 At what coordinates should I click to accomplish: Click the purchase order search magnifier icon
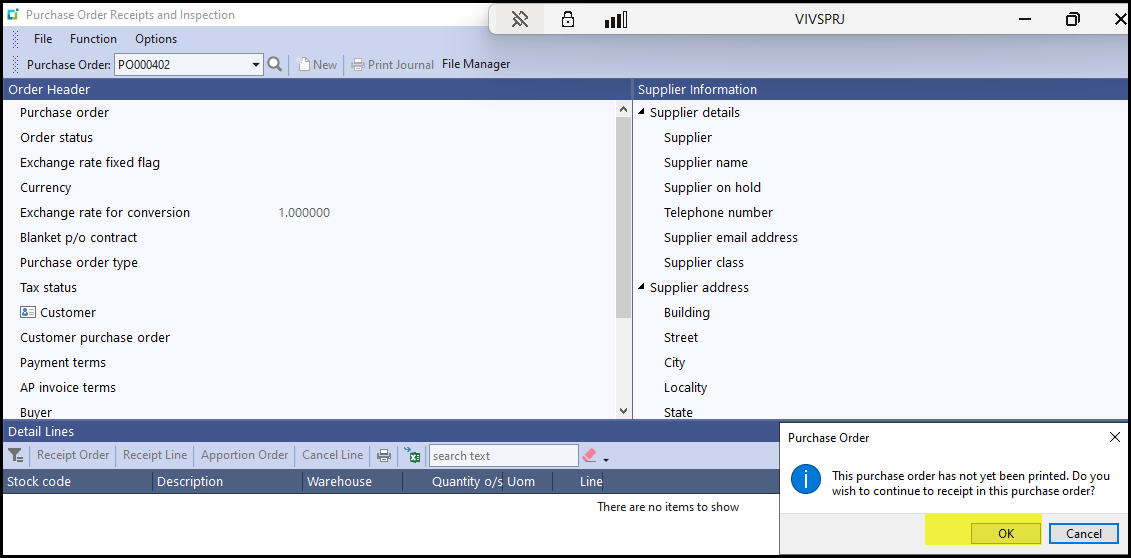click(275, 64)
